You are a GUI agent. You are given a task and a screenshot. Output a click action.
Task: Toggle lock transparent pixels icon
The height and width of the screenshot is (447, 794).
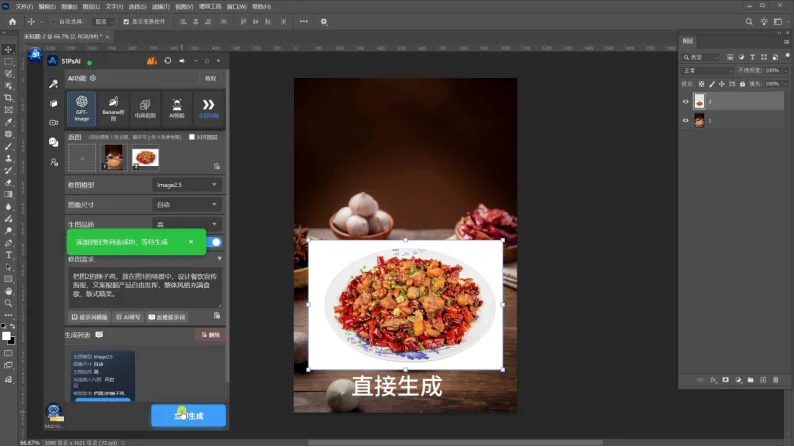[x=701, y=84]
